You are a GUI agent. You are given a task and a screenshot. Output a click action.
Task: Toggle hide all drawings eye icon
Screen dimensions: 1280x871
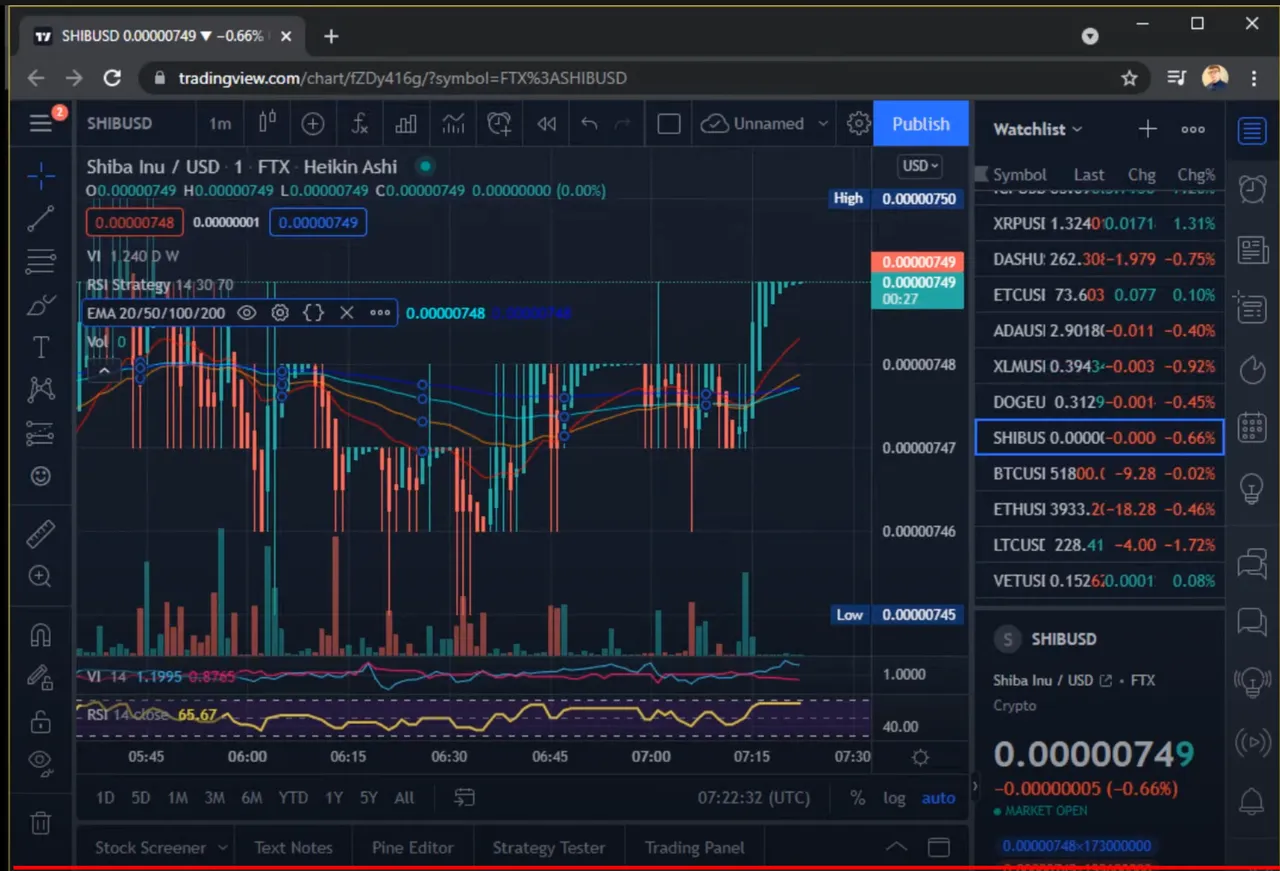click(x=41, y=762)
